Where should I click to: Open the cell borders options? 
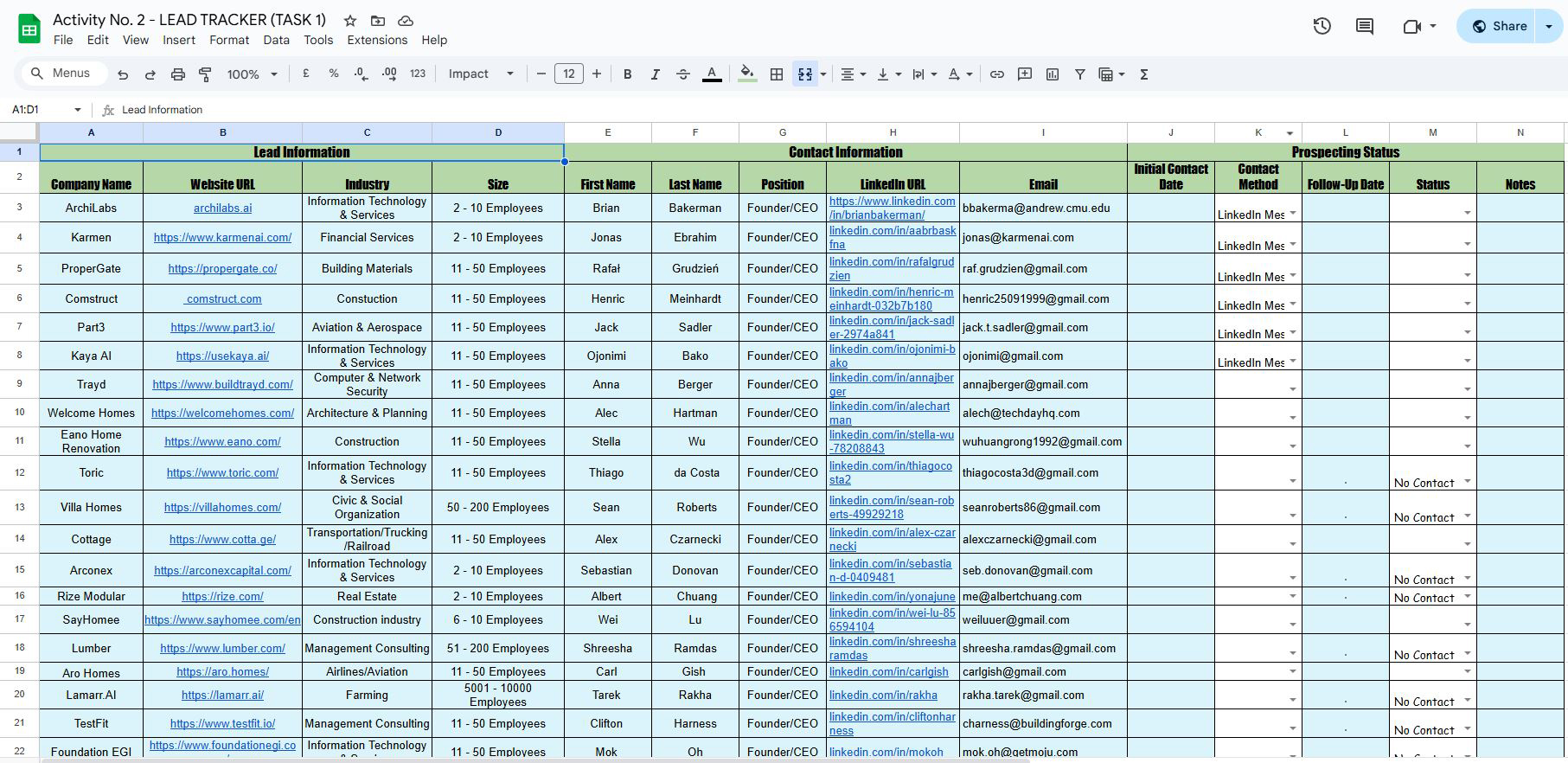(x=777, y=74)
